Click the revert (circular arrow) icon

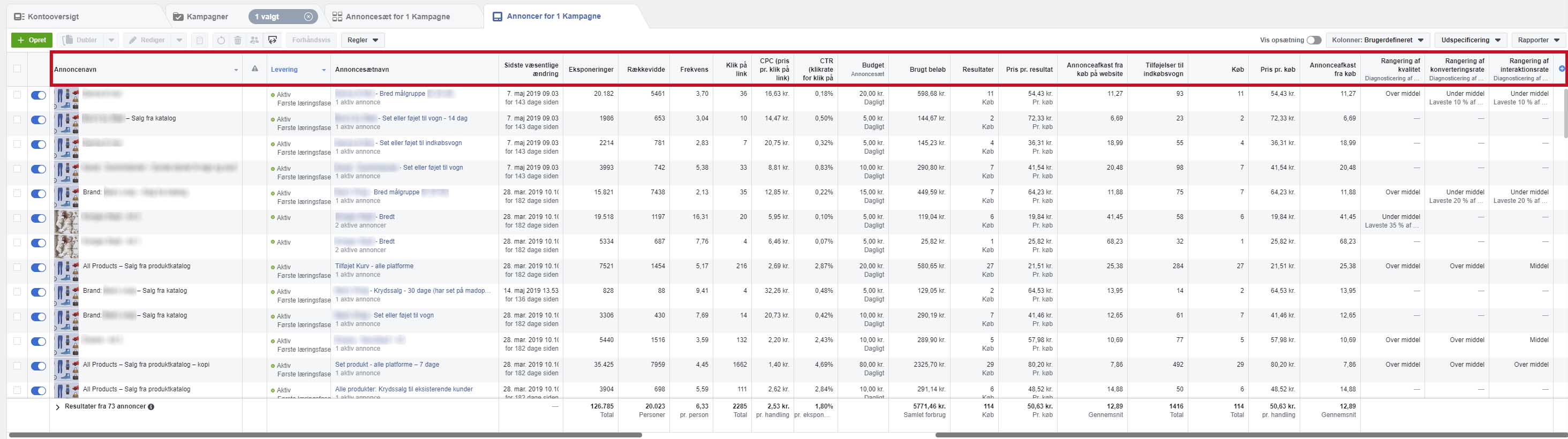pos(221,40)
